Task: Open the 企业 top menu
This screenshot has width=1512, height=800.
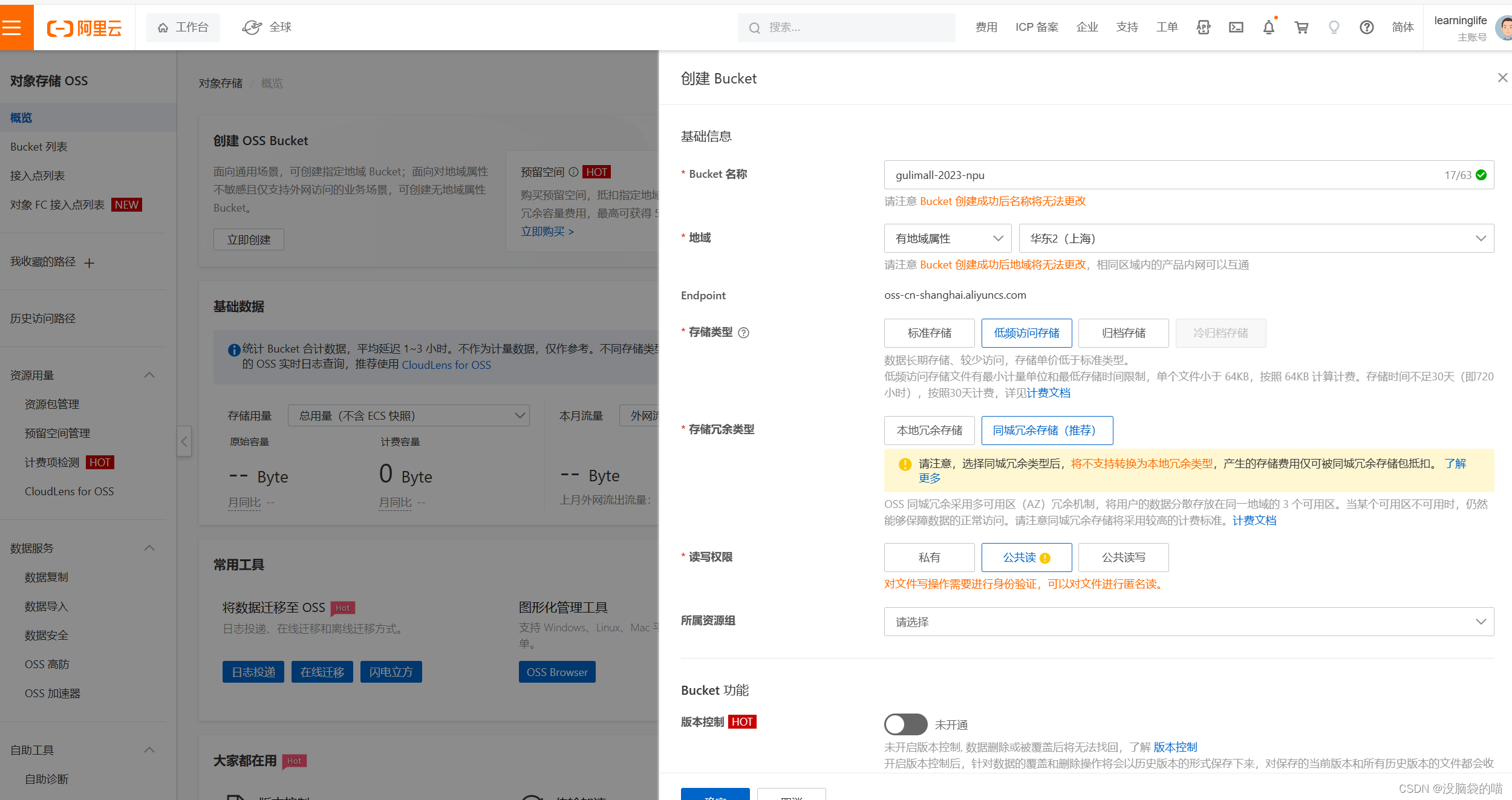Action: pyautogui.click(x=1087, y=27)
